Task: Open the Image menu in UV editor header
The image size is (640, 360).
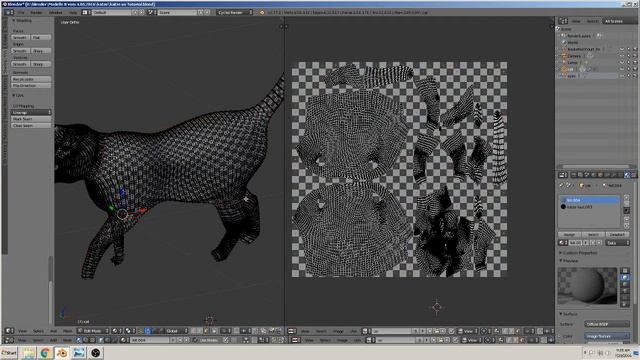Action: coord(338,331)
